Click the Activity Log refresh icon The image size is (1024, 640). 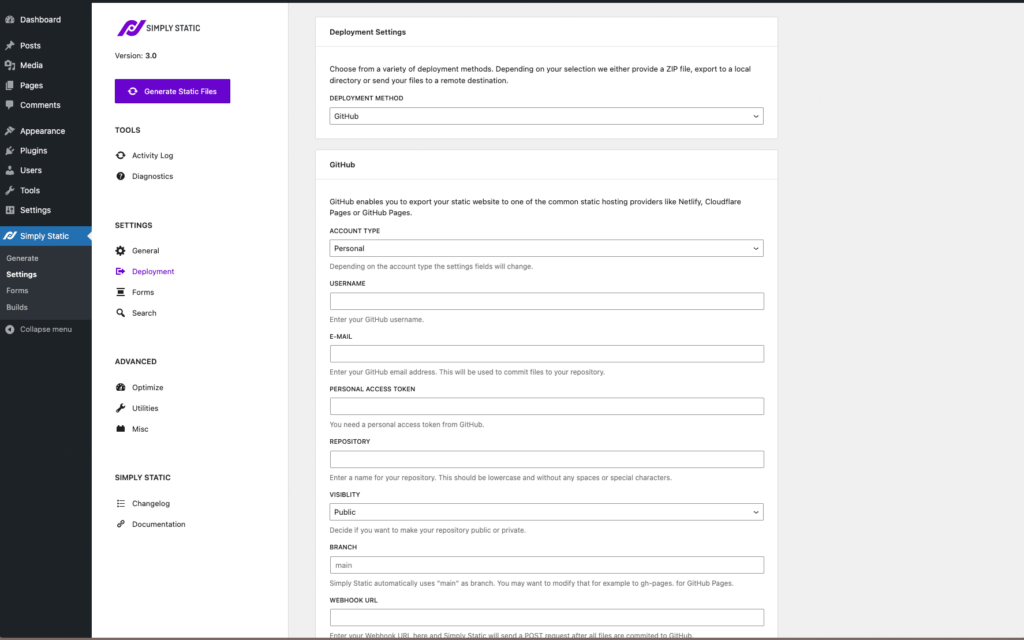120,155
